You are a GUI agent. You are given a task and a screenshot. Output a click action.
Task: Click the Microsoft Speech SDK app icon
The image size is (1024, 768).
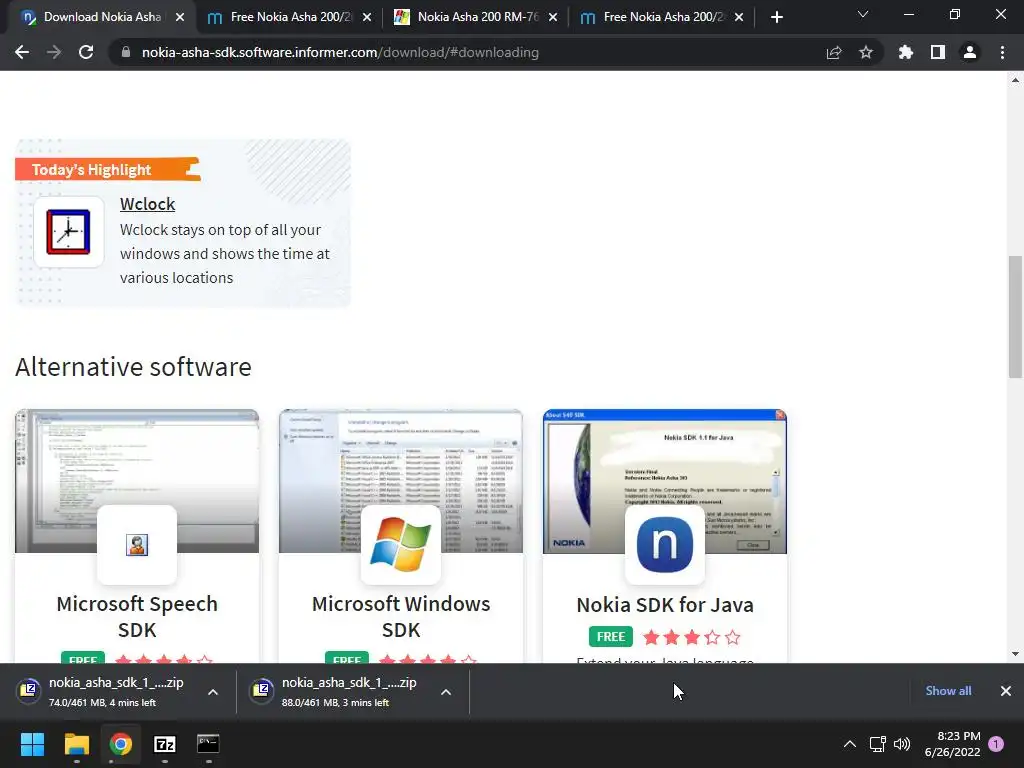coord(136,545)
